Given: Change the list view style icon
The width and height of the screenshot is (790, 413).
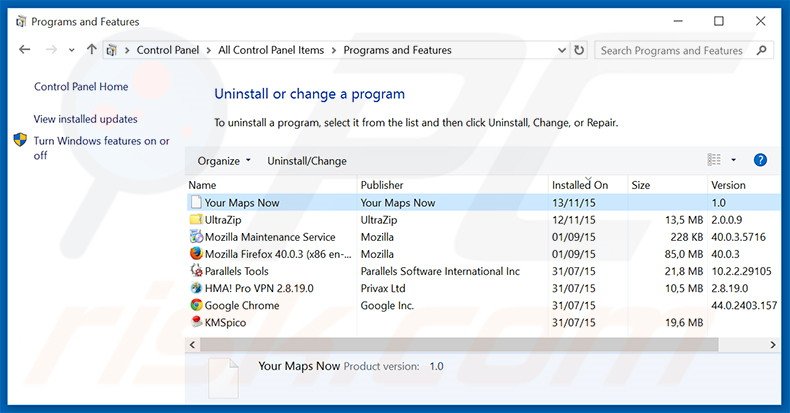Looking at the screenshot, I should [x=714, y=160].
